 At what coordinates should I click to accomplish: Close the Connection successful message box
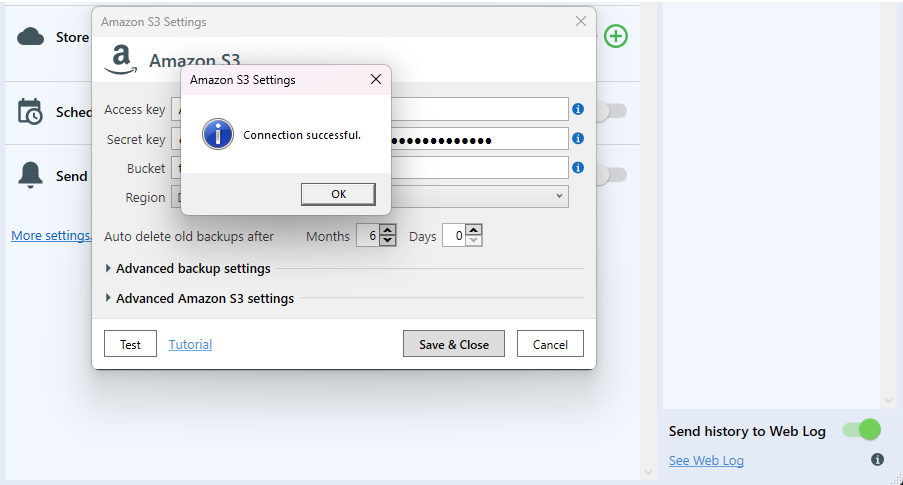[x=376, y=79]
